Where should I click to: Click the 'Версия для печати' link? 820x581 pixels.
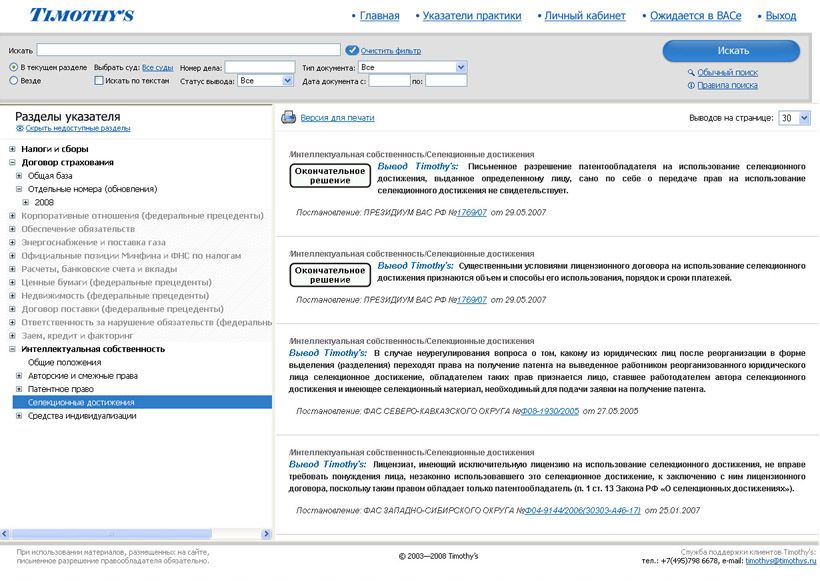[x=337, y=118]
